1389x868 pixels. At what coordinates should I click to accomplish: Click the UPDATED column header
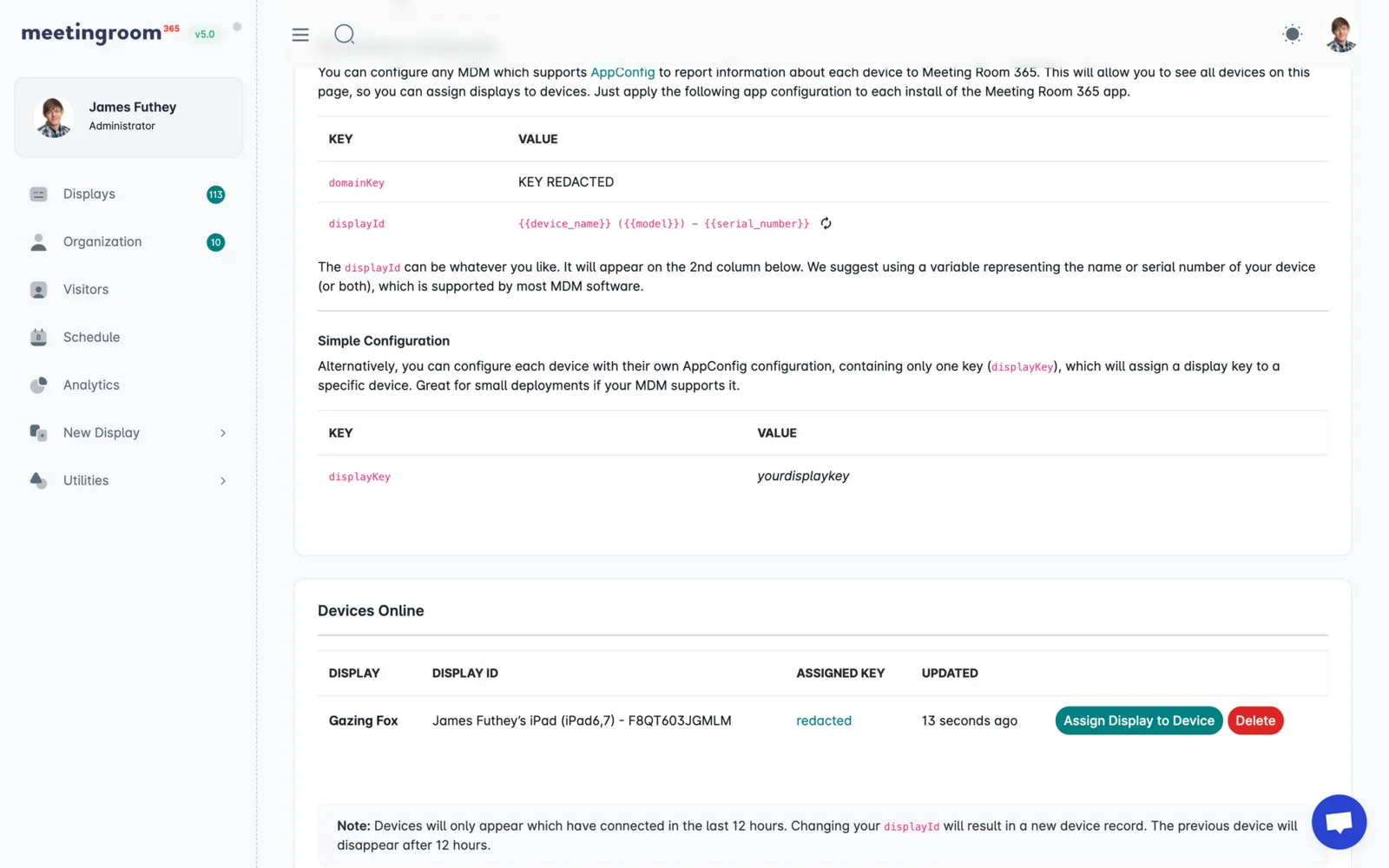click(x=950, y=674)
